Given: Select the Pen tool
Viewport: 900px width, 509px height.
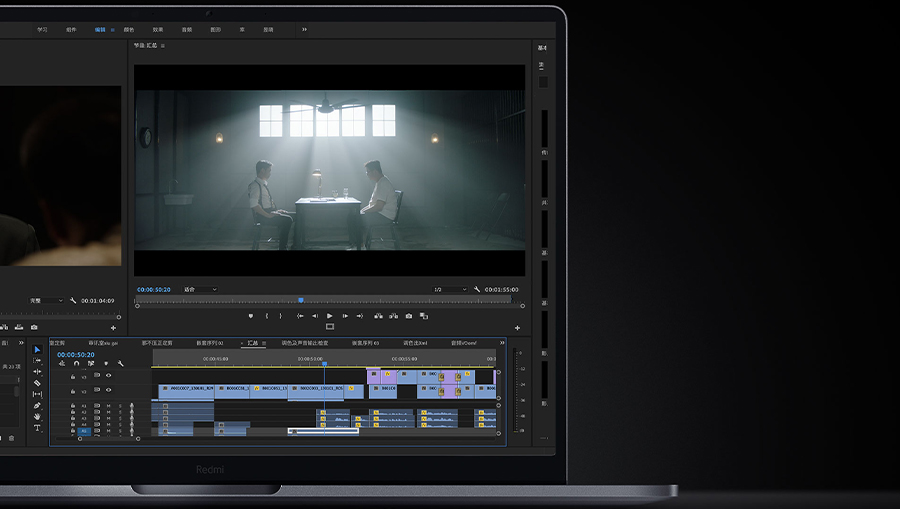Looking at the screenshot, I should coord(37,405).
